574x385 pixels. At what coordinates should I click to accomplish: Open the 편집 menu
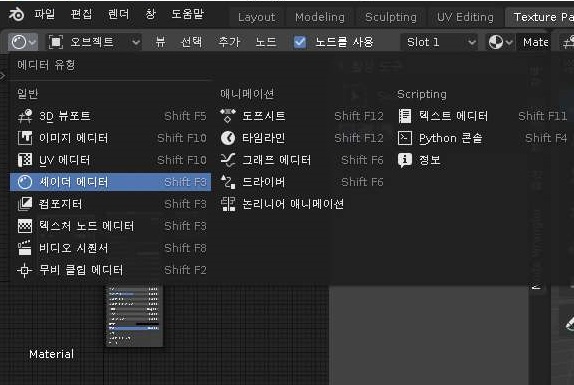[81, 14]
